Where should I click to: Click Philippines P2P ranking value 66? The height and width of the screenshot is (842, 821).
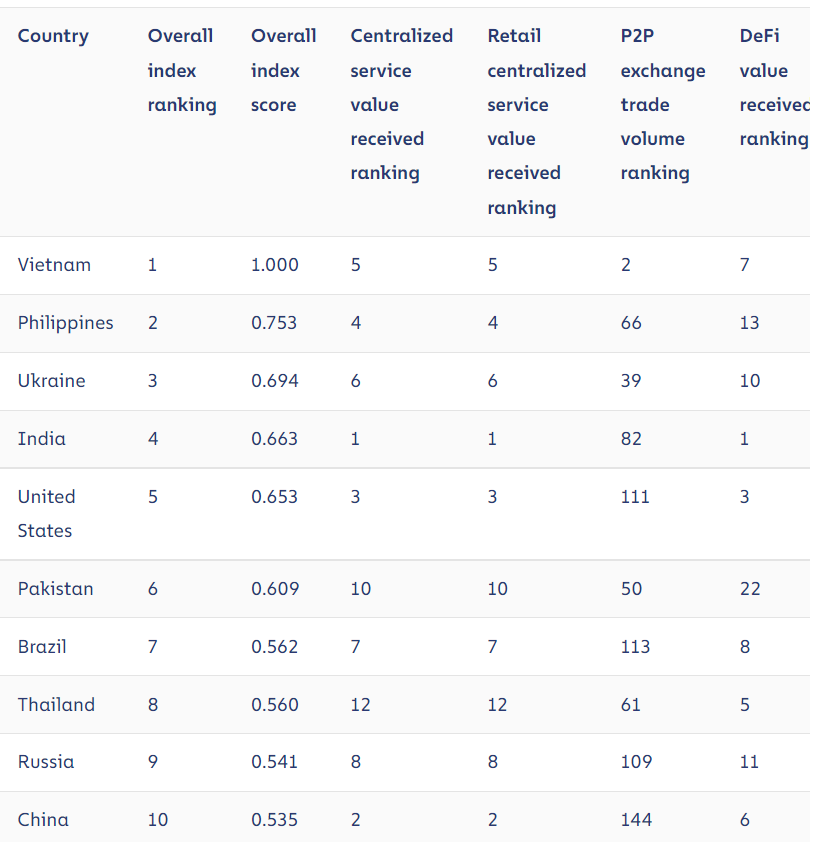click(x=631, y=323)
